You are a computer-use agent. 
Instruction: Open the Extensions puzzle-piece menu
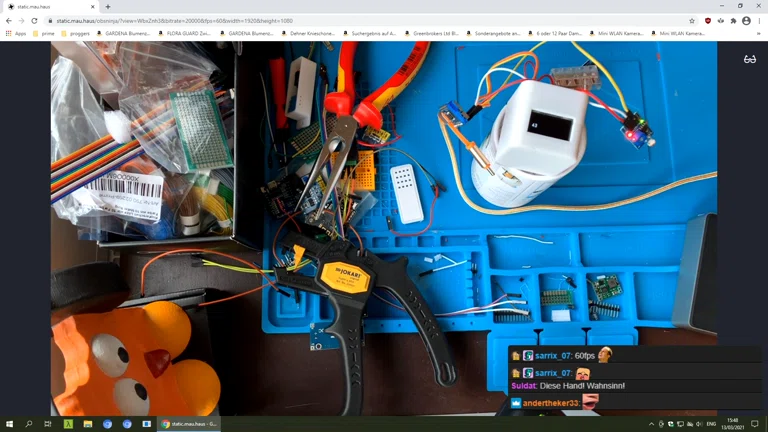[x=733, y=20]
